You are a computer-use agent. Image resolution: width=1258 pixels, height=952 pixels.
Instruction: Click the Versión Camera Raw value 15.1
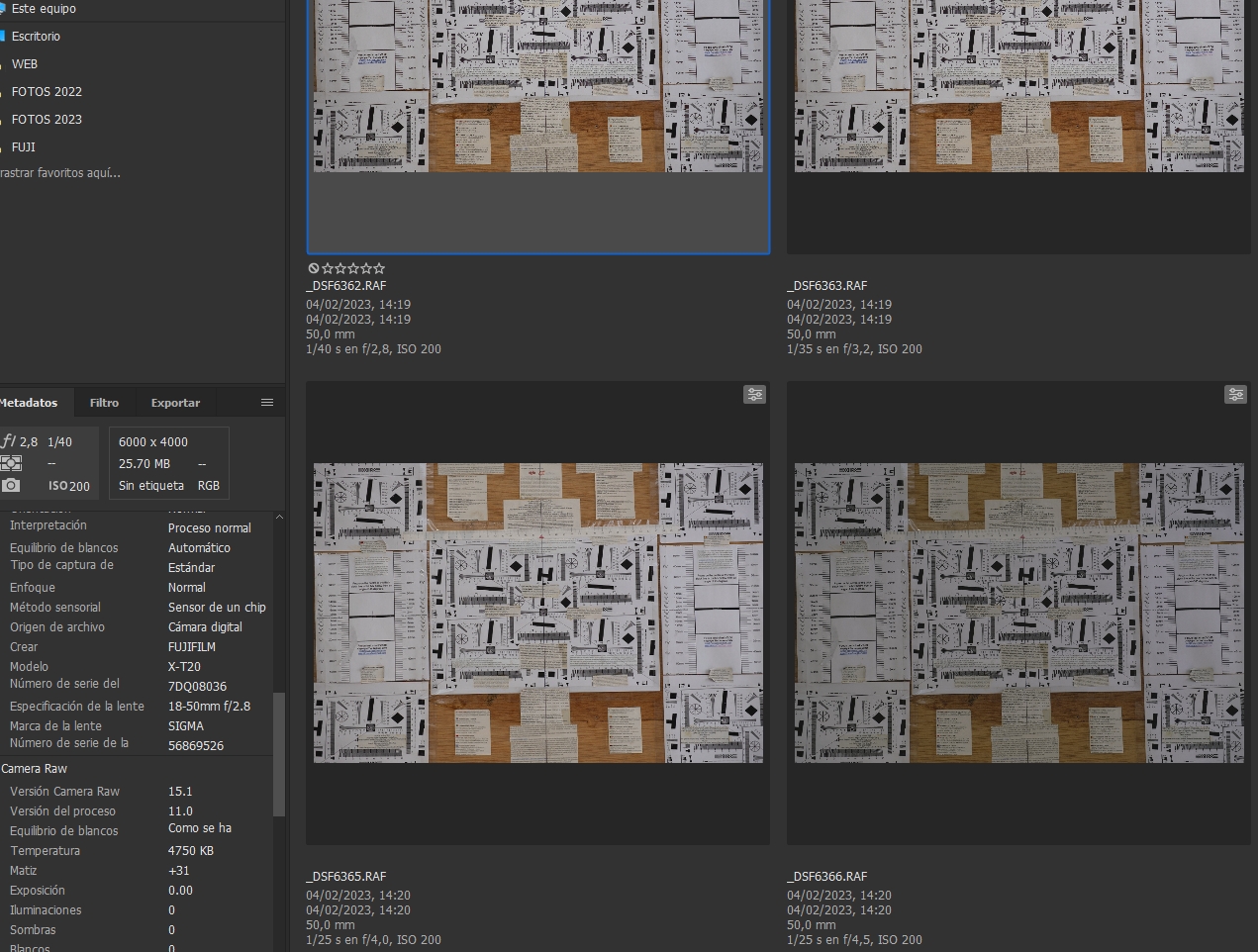coord(180,792)
